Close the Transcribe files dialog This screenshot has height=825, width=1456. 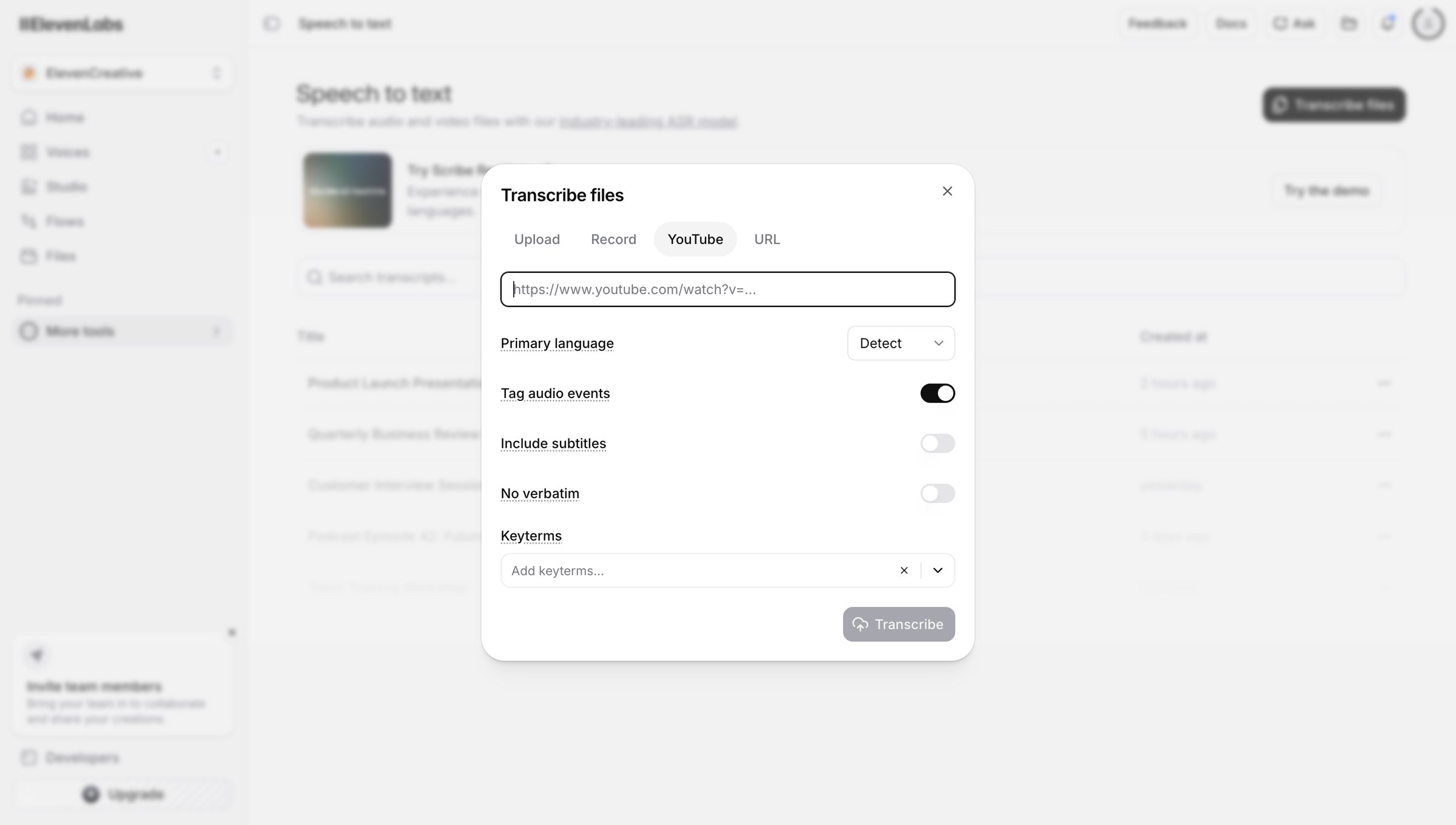(947, 191)
